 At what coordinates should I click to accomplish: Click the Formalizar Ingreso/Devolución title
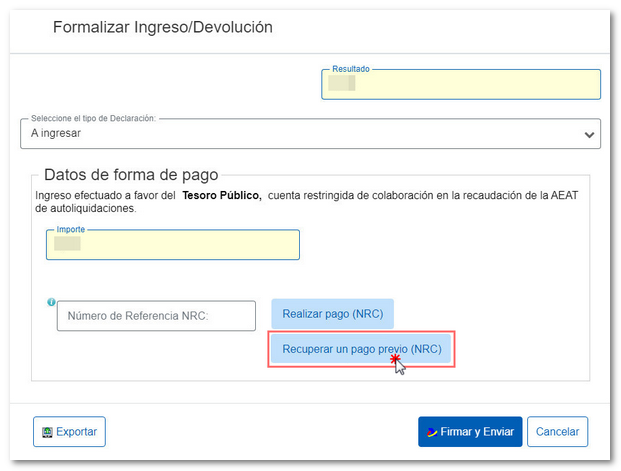tap(163, 27)
